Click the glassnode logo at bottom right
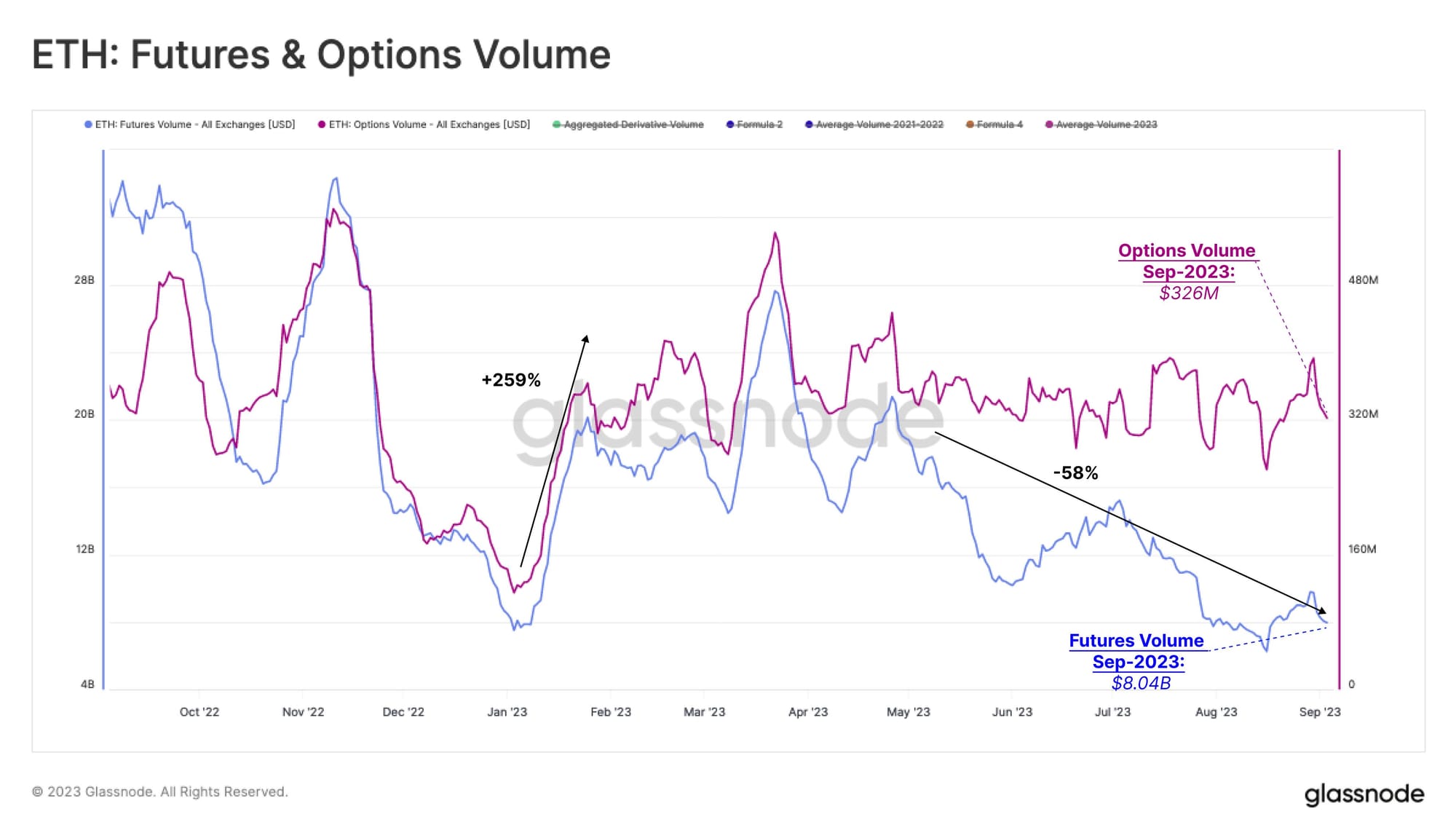This screenshot has width=1456, height=838. tap(1364, 794)
